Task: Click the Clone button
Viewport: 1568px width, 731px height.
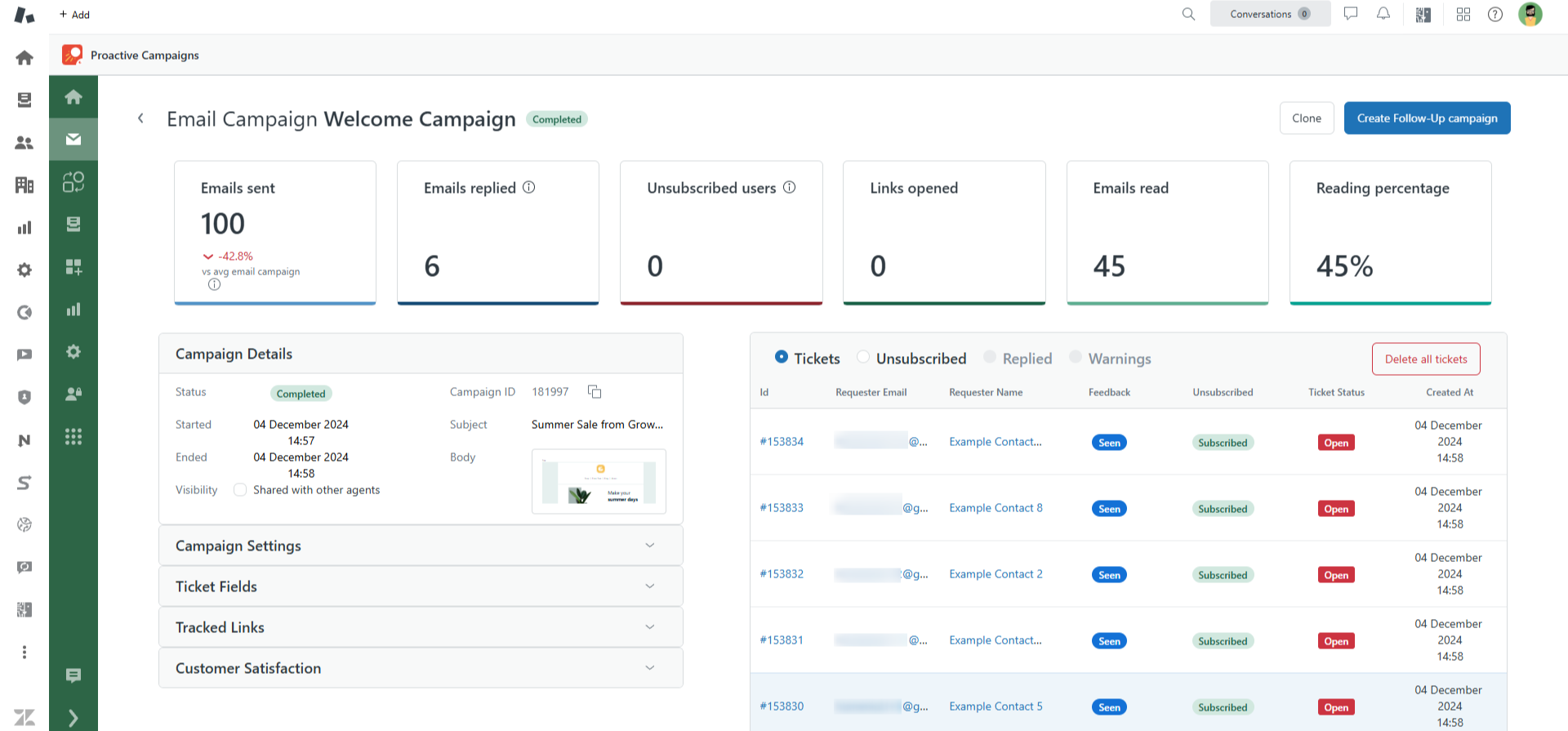Action: click(x=1307, y=118)
